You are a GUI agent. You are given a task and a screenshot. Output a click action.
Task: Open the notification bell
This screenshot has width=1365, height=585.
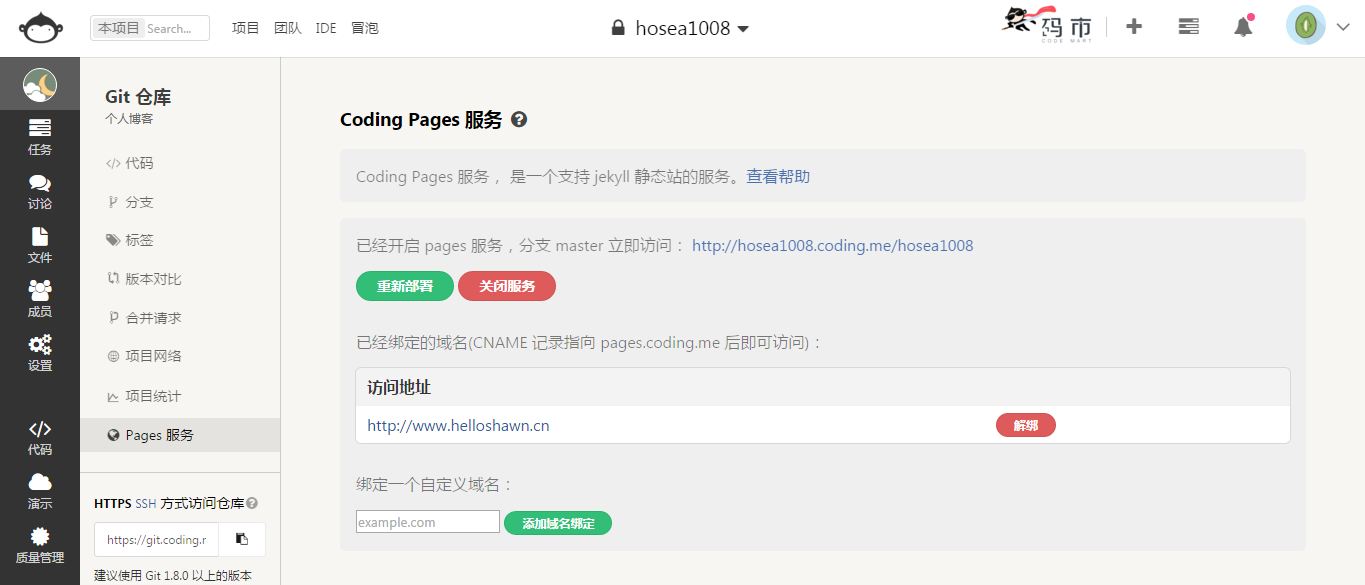(1243, 27)
